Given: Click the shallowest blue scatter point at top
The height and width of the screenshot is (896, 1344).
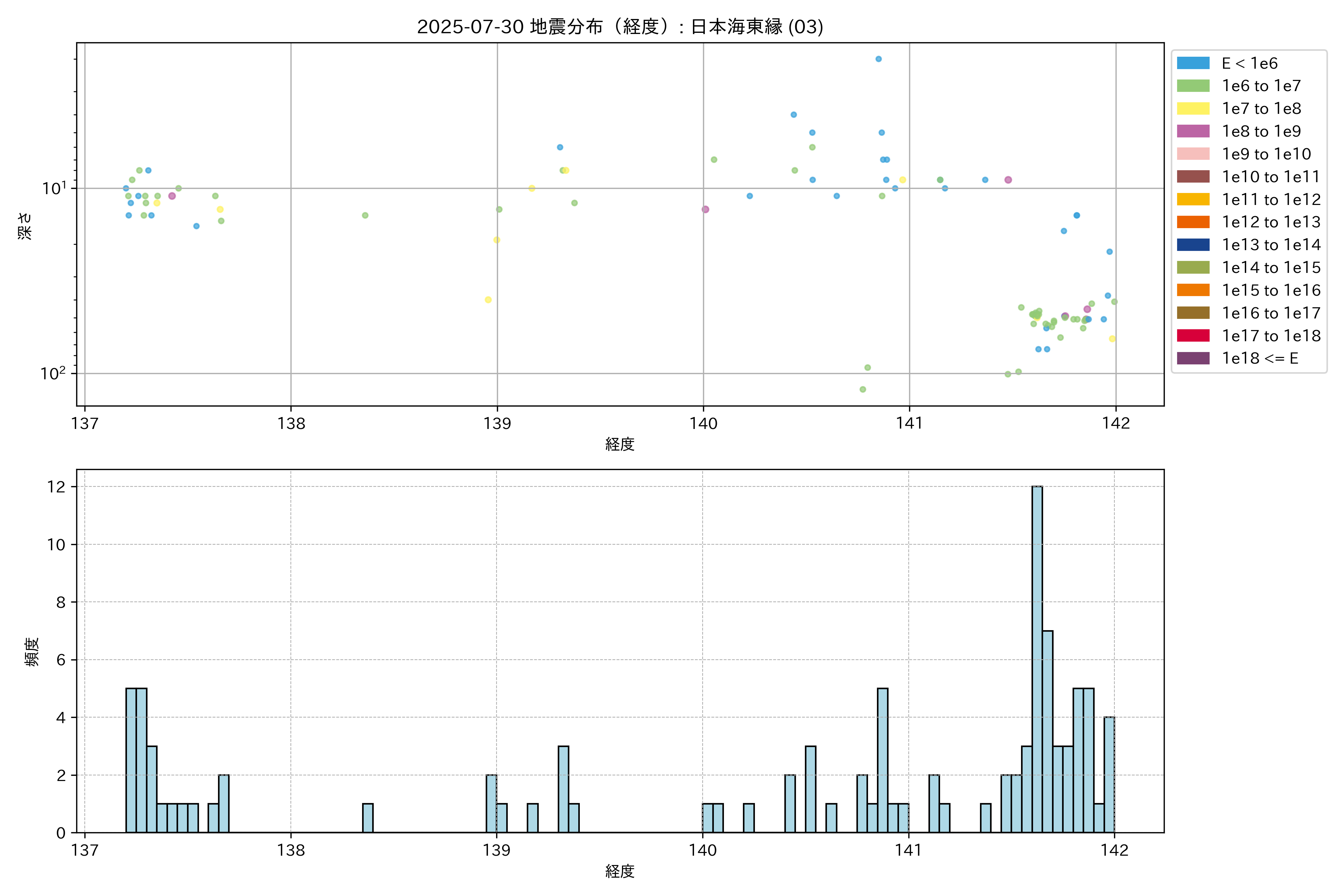Looking at the screenshot, I should [x=878, y=59].
